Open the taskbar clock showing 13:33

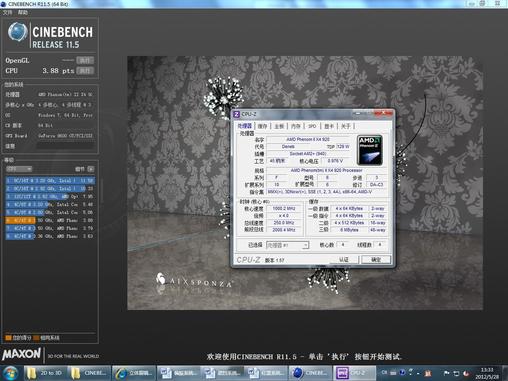click(x=487, y=373)
